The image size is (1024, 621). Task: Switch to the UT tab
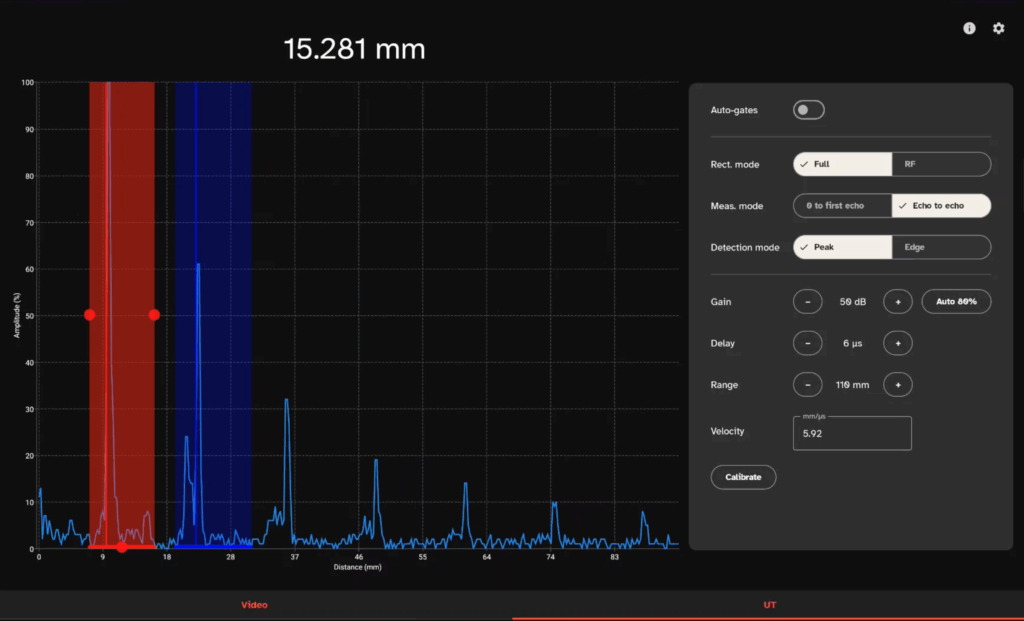767,605
